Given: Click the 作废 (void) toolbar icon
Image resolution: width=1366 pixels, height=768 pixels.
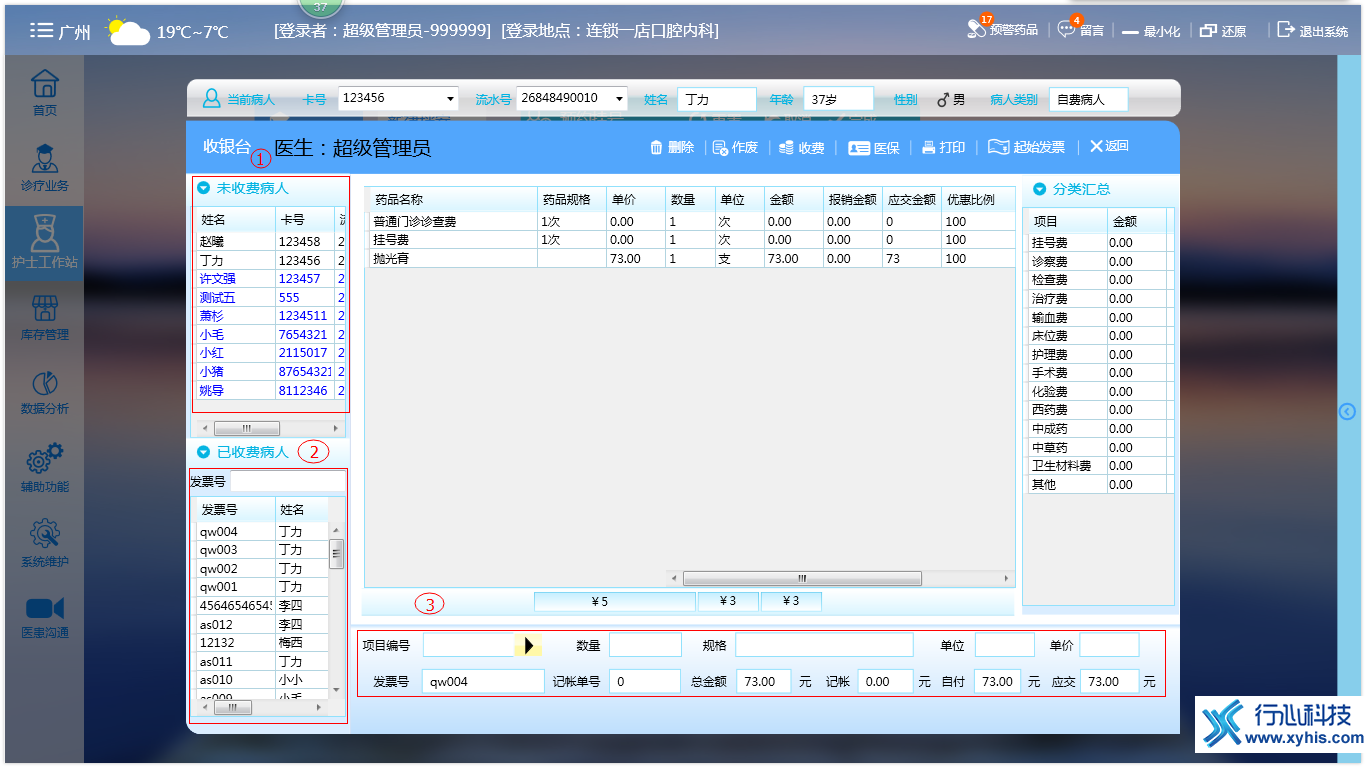Looking at the screenshot, I should pyautogui.click(x=733, y=147).
